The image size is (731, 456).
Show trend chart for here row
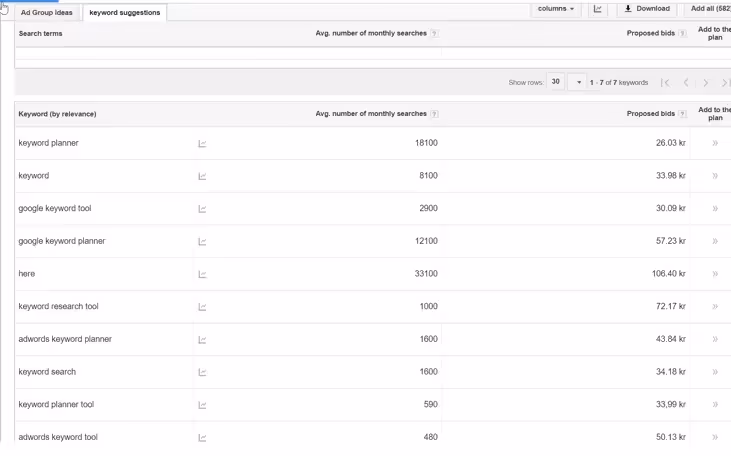click(202, 274)
